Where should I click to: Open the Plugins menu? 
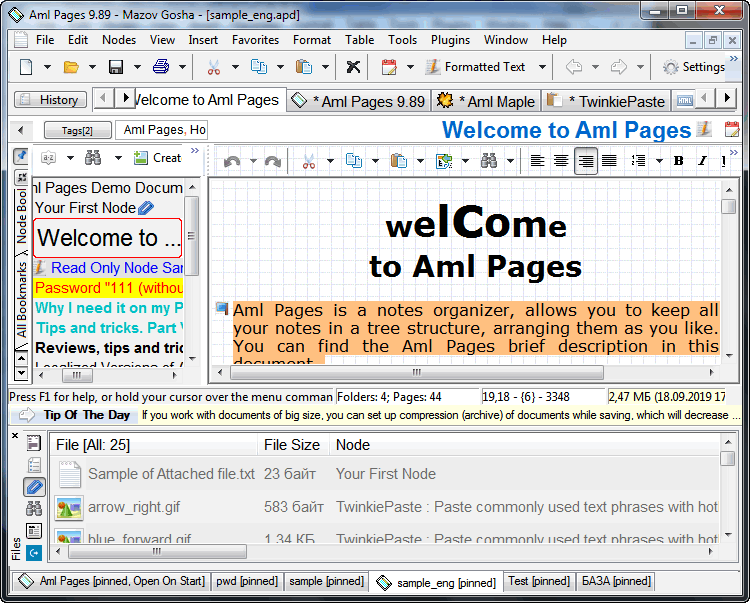[451, 40]
